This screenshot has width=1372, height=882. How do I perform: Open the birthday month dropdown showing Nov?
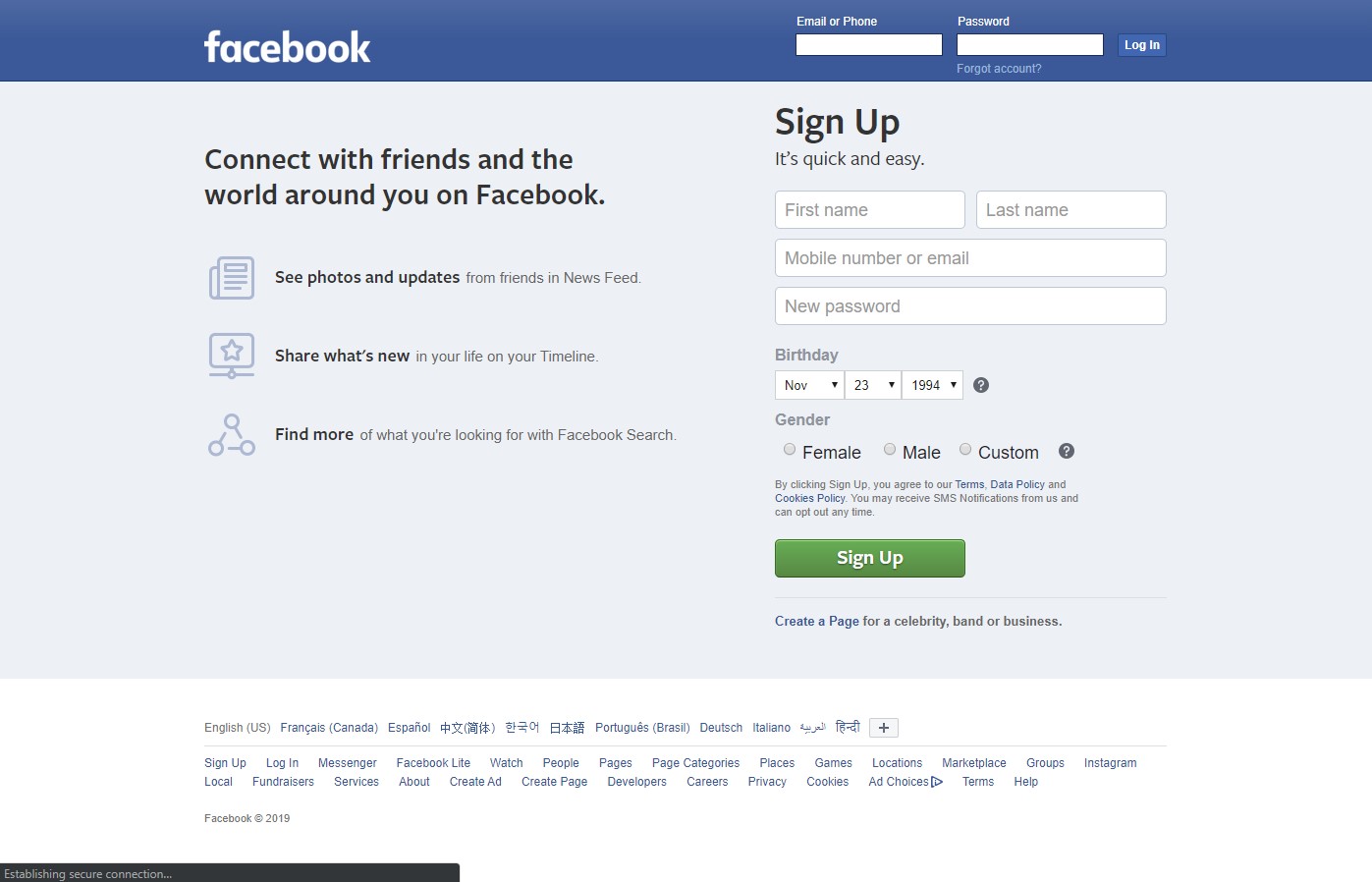point(810,385)
